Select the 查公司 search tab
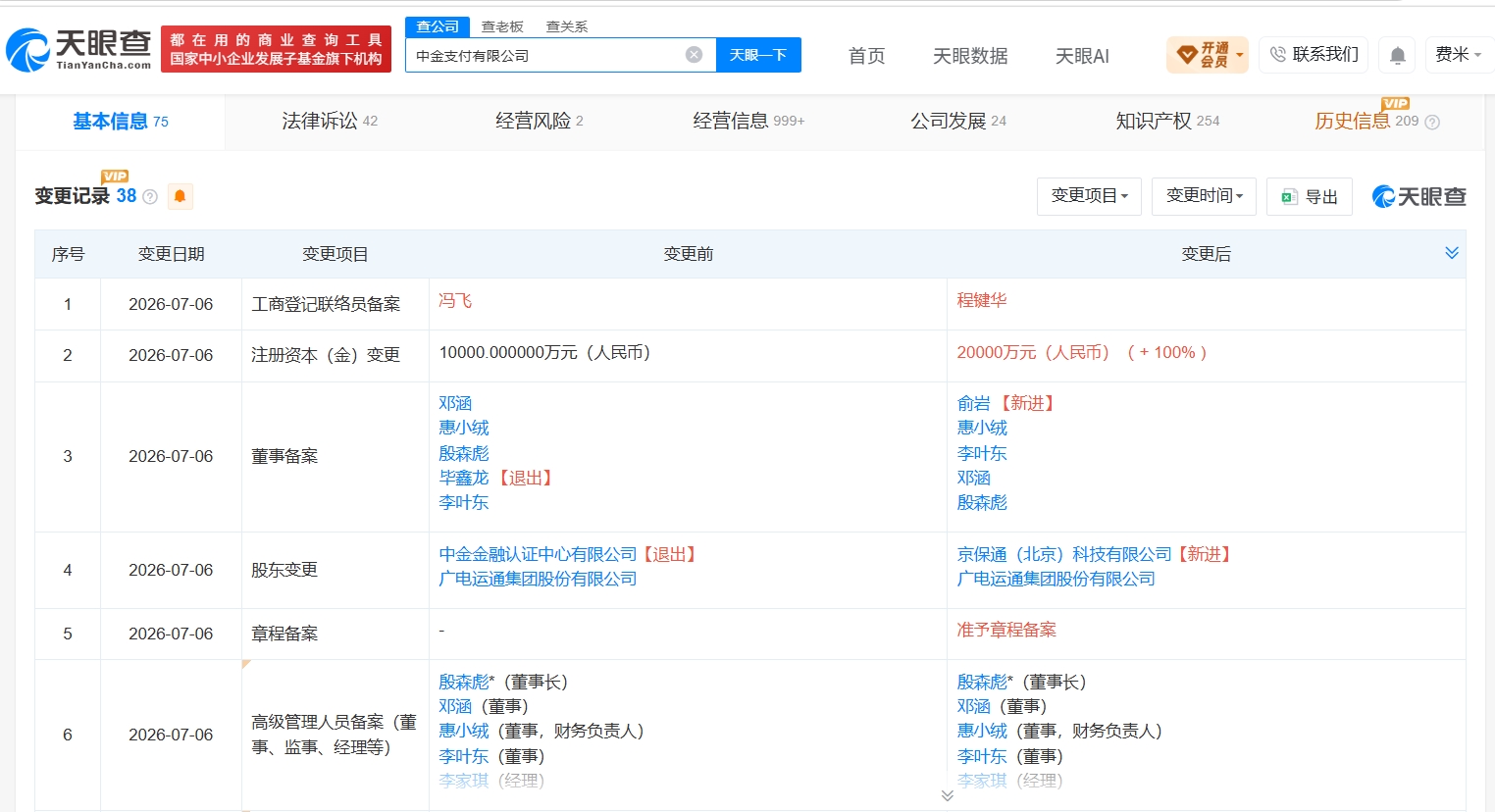Image resolution: width=1495 pixels, height=812 pixels. tap(438, 26)
